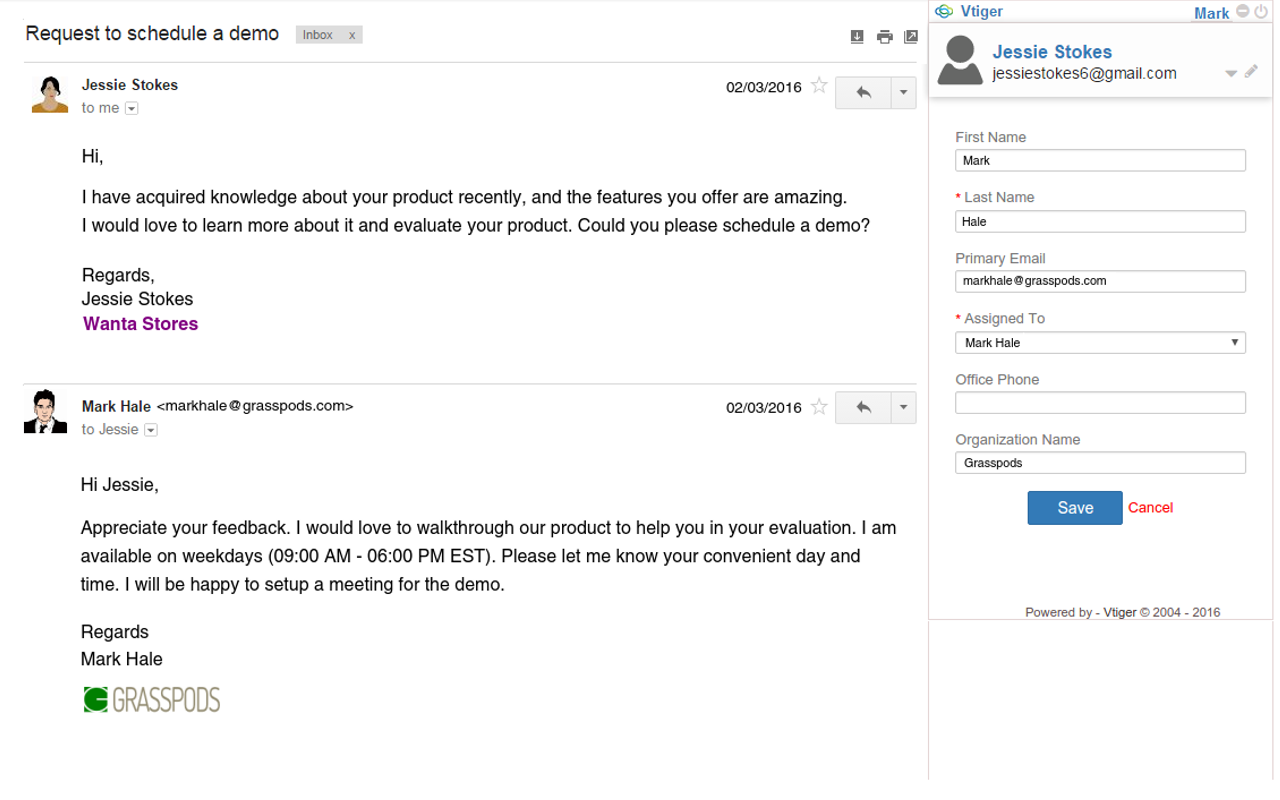
Task: Show recipient details under "to me"
Action: coord(131,108)
